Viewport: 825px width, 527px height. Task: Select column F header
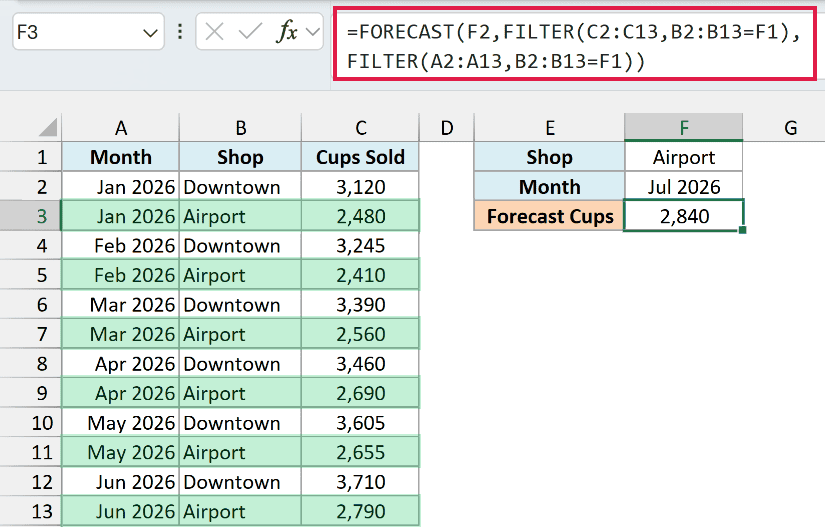tap(683, 128)
